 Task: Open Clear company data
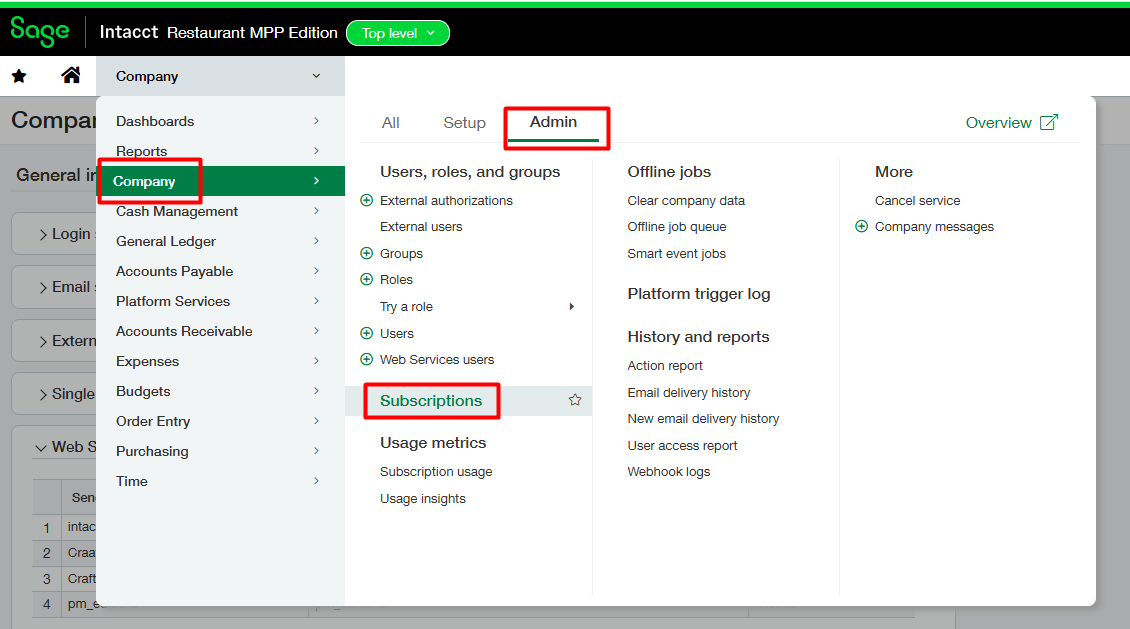coord(685,200)
